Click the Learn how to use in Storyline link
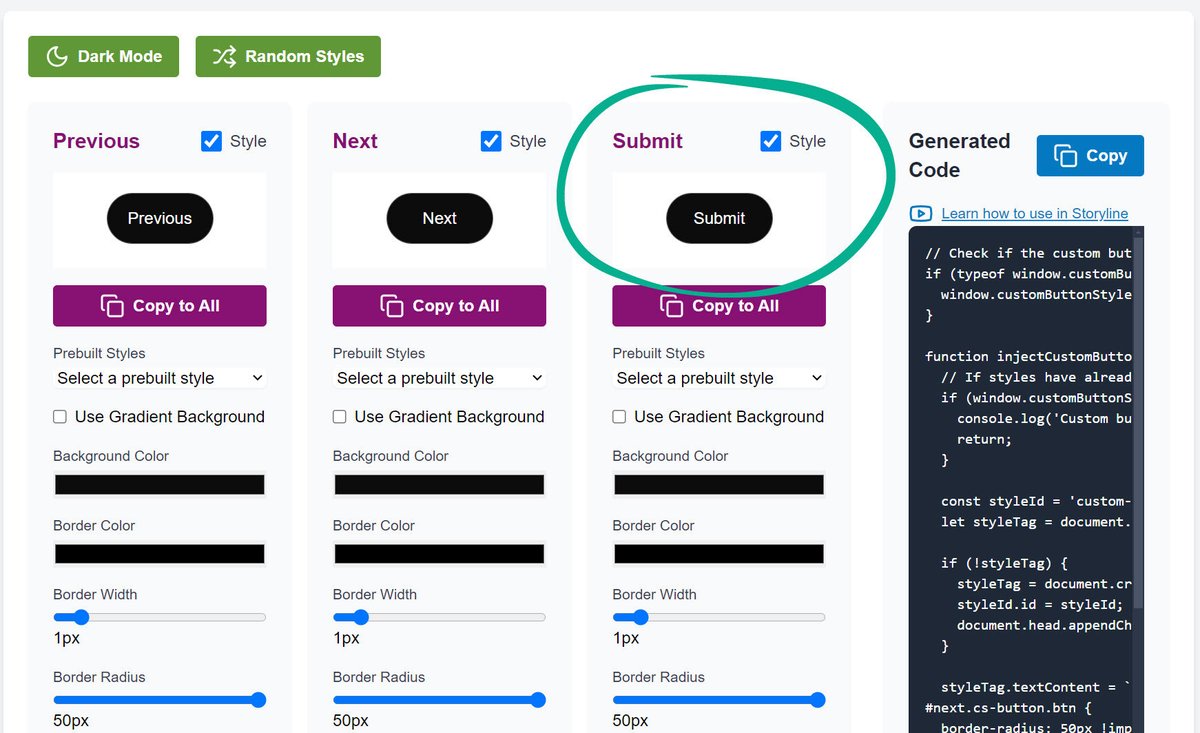The height and width of the screenshot is (733, 1200). [x=1034, y=213]
